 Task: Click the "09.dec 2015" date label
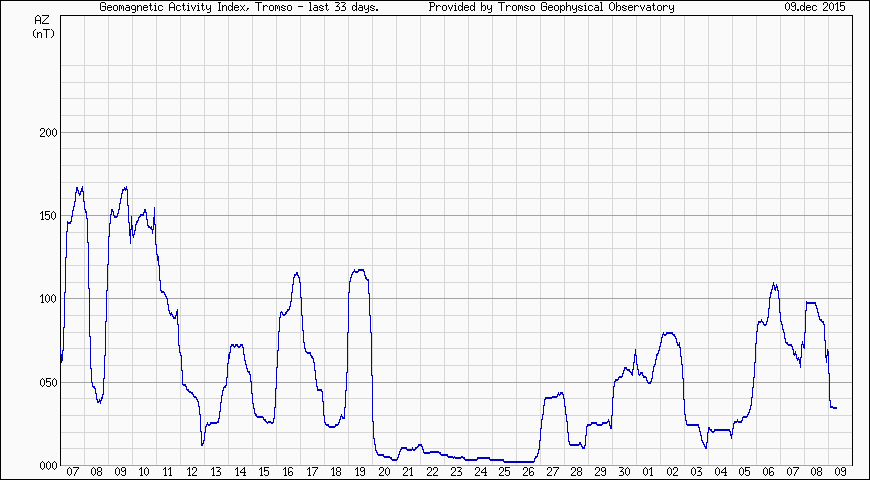tap(815, 7)
